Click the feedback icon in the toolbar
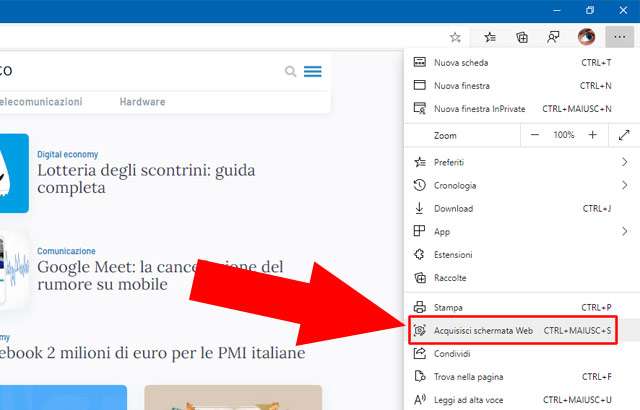 553,38
